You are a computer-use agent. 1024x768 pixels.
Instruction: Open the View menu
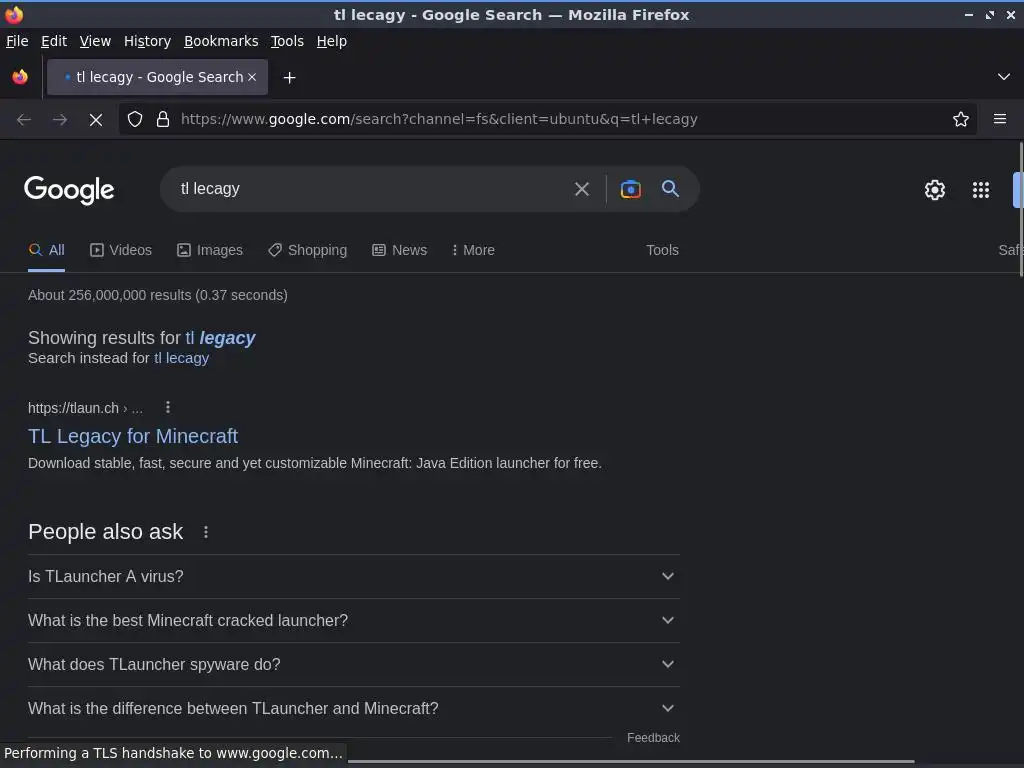pyautogui.click(x=95, y=41)
